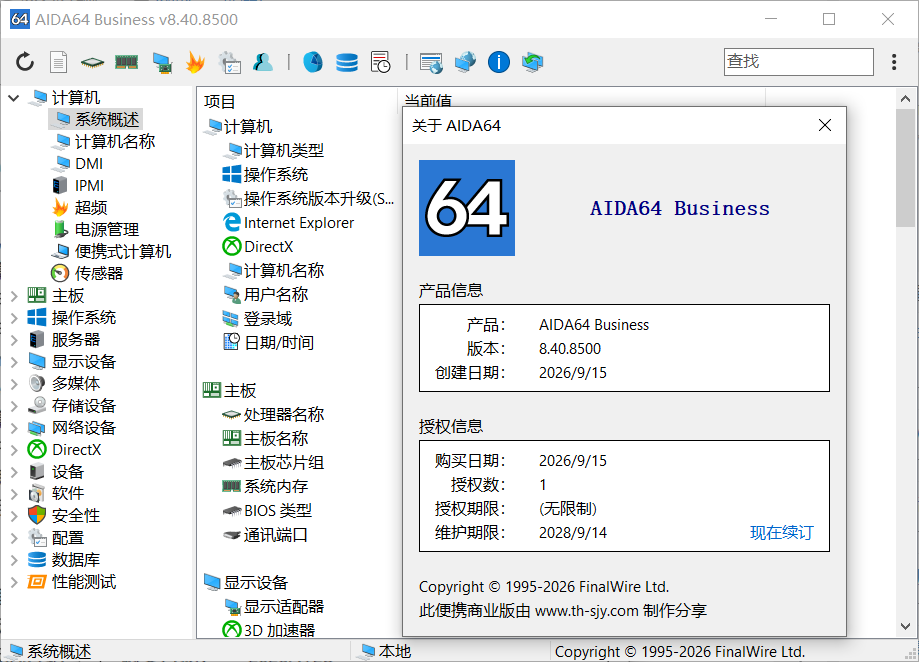
Task: Click the remote window globe icon
Action: pos(431,63)
